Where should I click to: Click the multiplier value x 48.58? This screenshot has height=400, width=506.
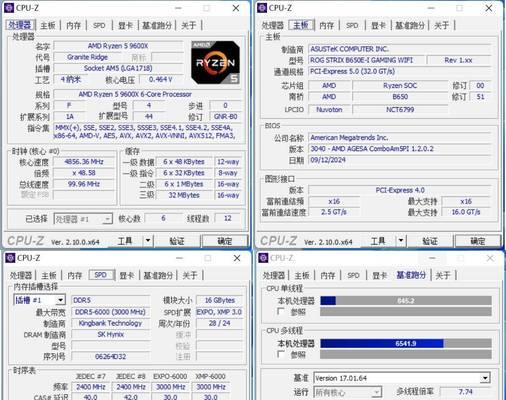pos(84,173)
